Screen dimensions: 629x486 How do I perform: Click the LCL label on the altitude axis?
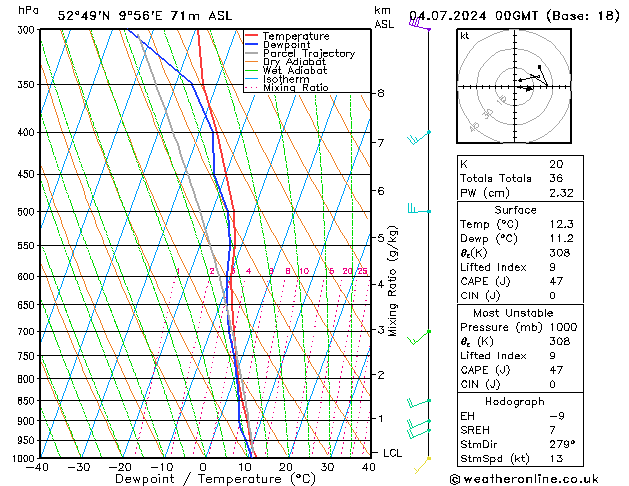(x=392, y=453)
